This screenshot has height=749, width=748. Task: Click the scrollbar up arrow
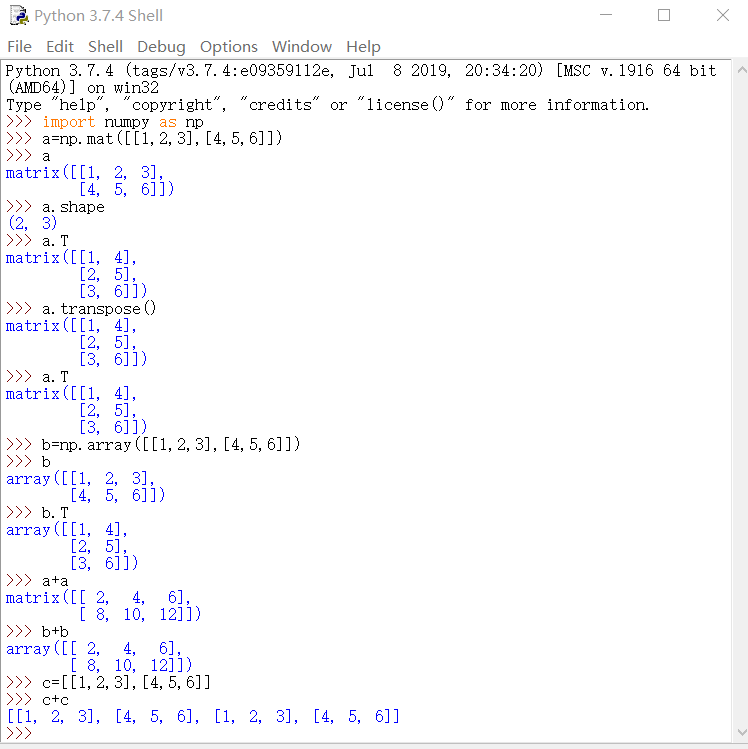[x=742, y=70]
